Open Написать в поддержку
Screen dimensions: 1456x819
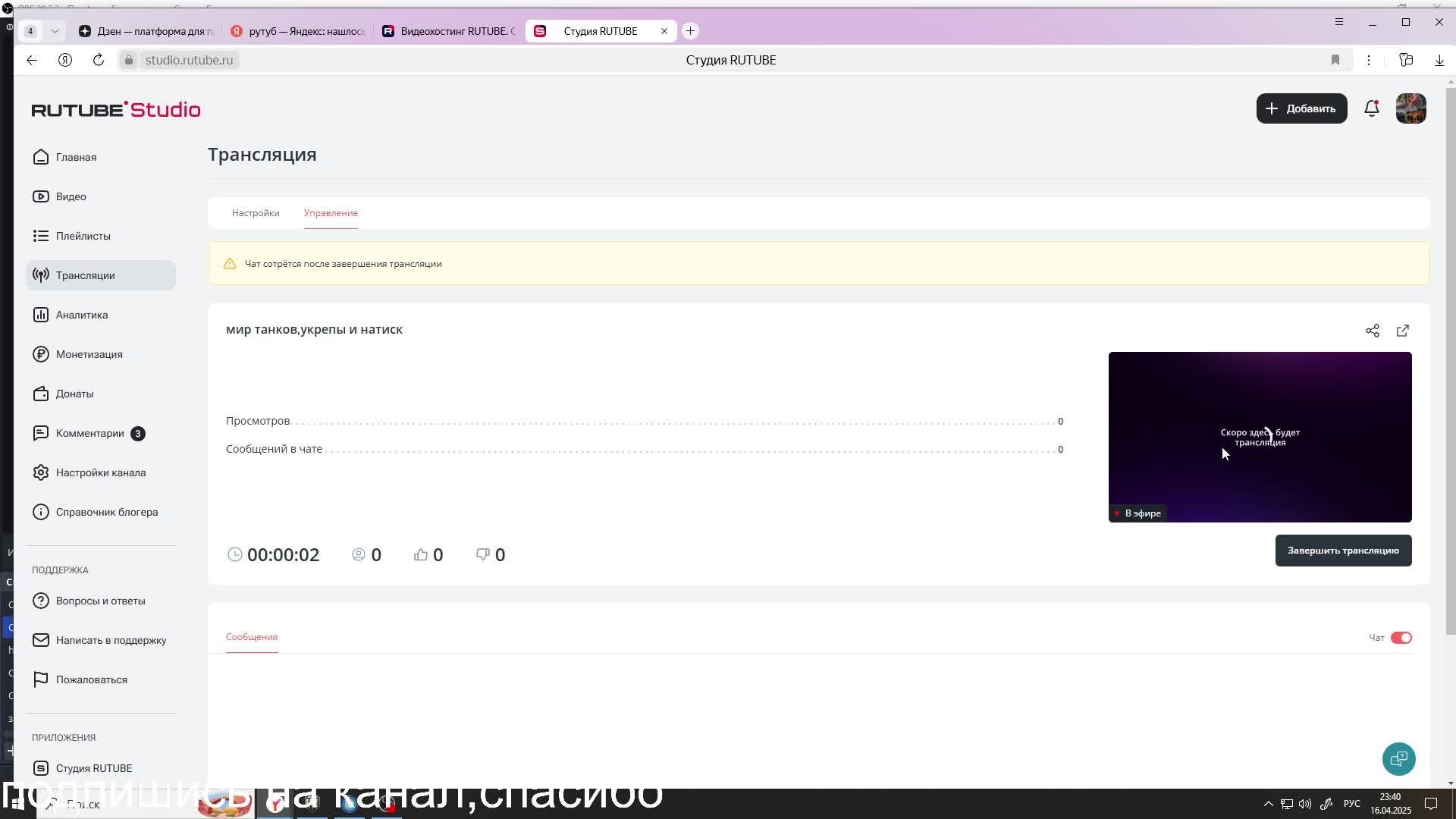101,640
